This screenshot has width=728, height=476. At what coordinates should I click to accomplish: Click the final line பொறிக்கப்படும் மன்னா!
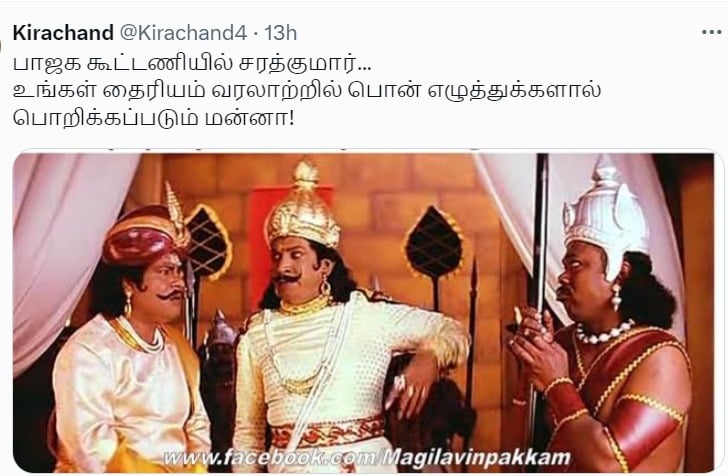[x=154, y=118]
